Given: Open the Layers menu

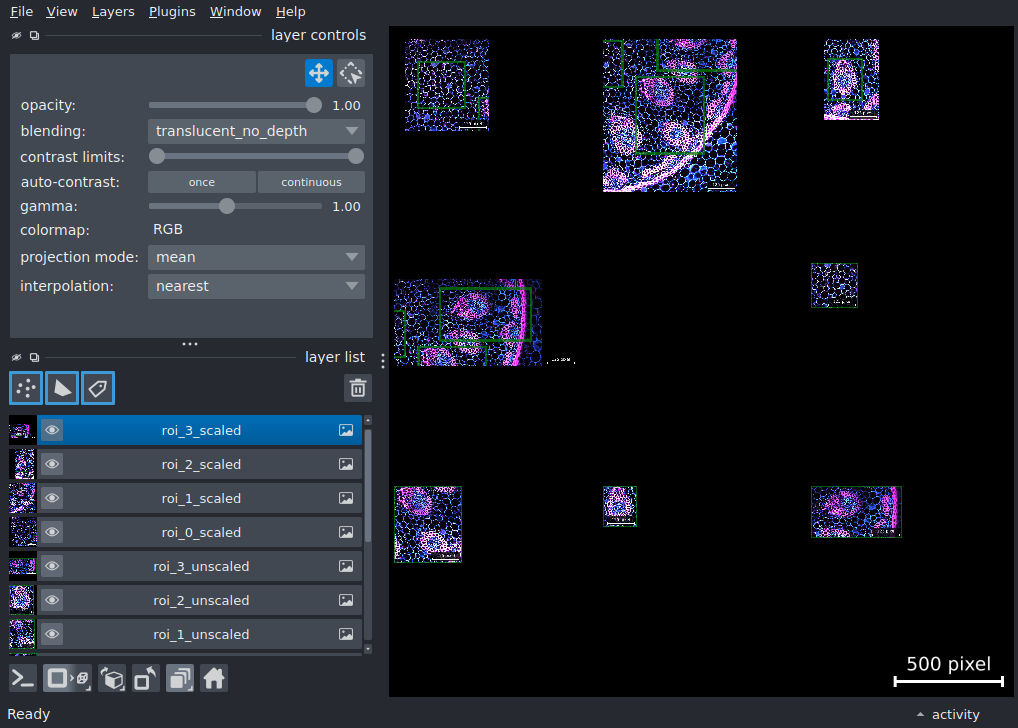Looking at the screenshot, I should (x=113, y=12).
